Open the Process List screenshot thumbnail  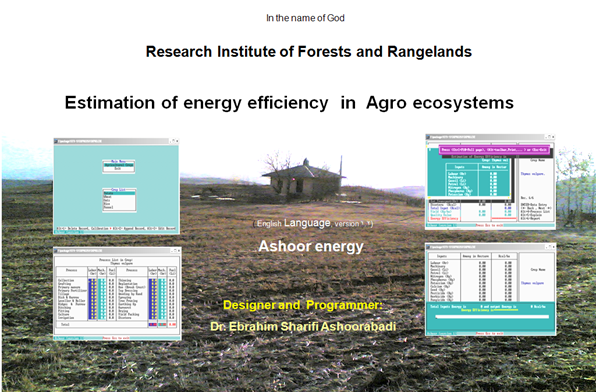[117, 294]
